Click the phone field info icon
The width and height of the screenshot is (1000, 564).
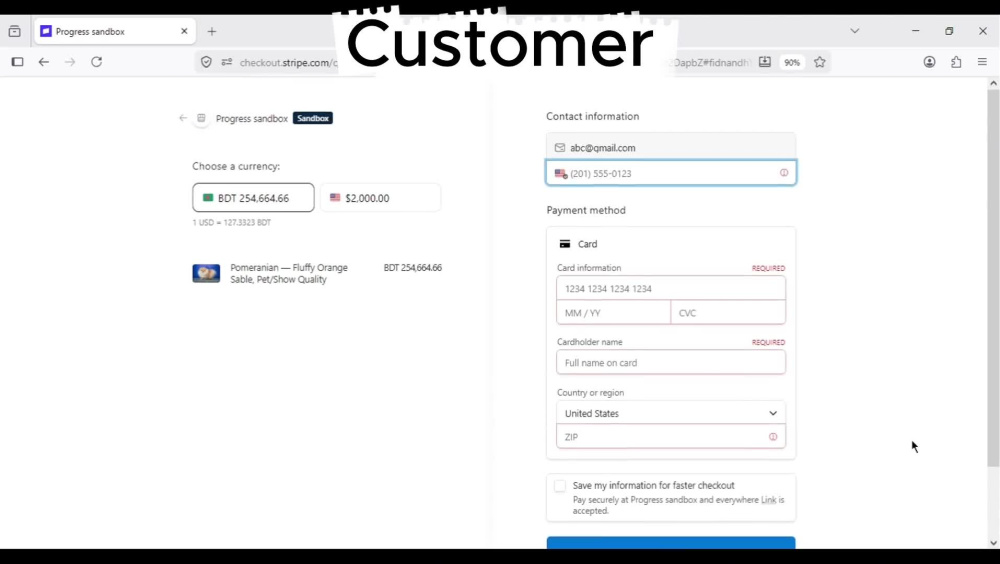(784, 173)
